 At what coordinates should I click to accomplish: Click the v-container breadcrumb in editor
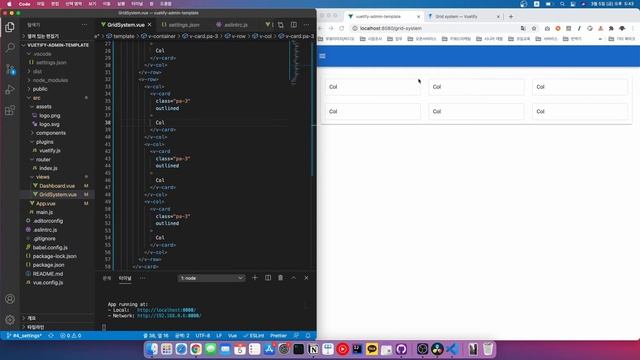[159, 36]
